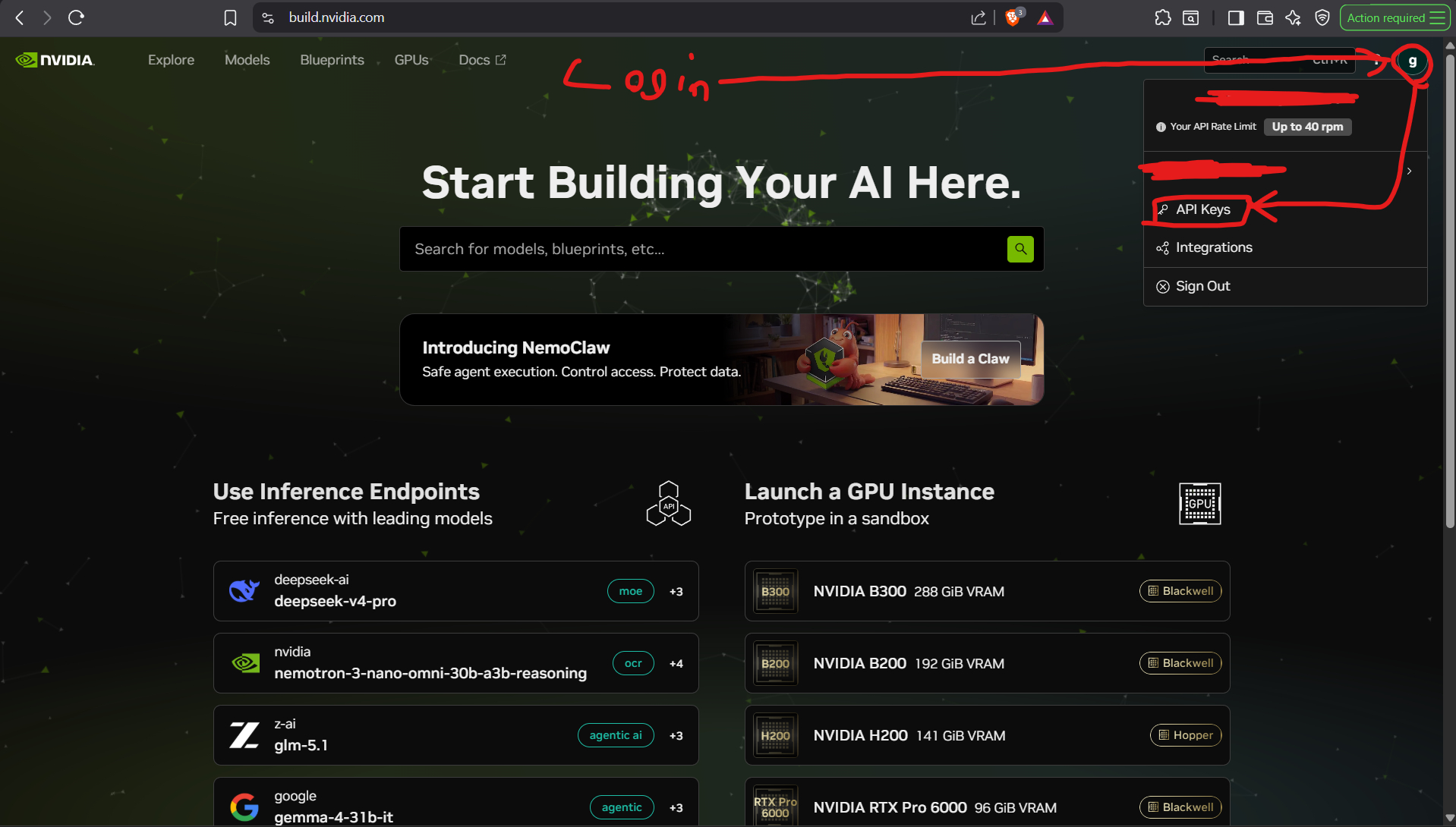Open the nemotron-3-nano-omni-30b-a3b-reasoning card

pos(455,663)
